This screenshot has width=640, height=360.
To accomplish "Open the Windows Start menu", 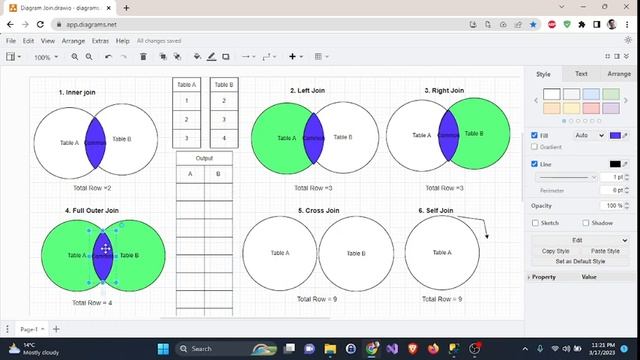I will [x=163, y=349].
